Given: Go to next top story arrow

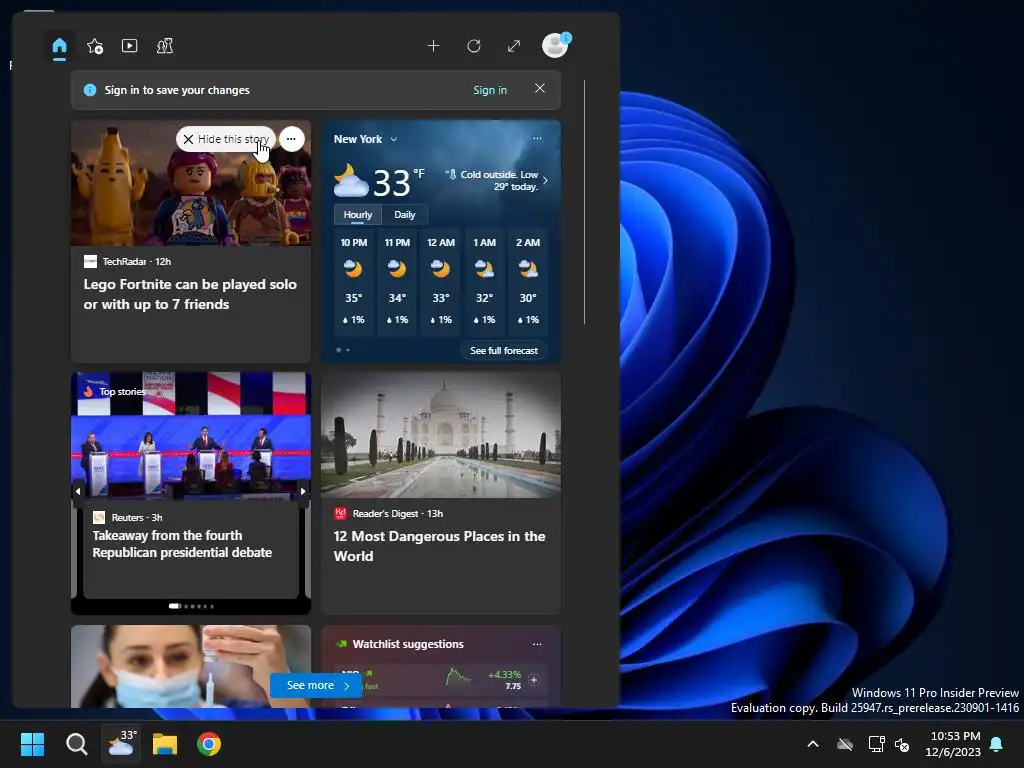Looking at the screenshot, I should pos(303,491).
